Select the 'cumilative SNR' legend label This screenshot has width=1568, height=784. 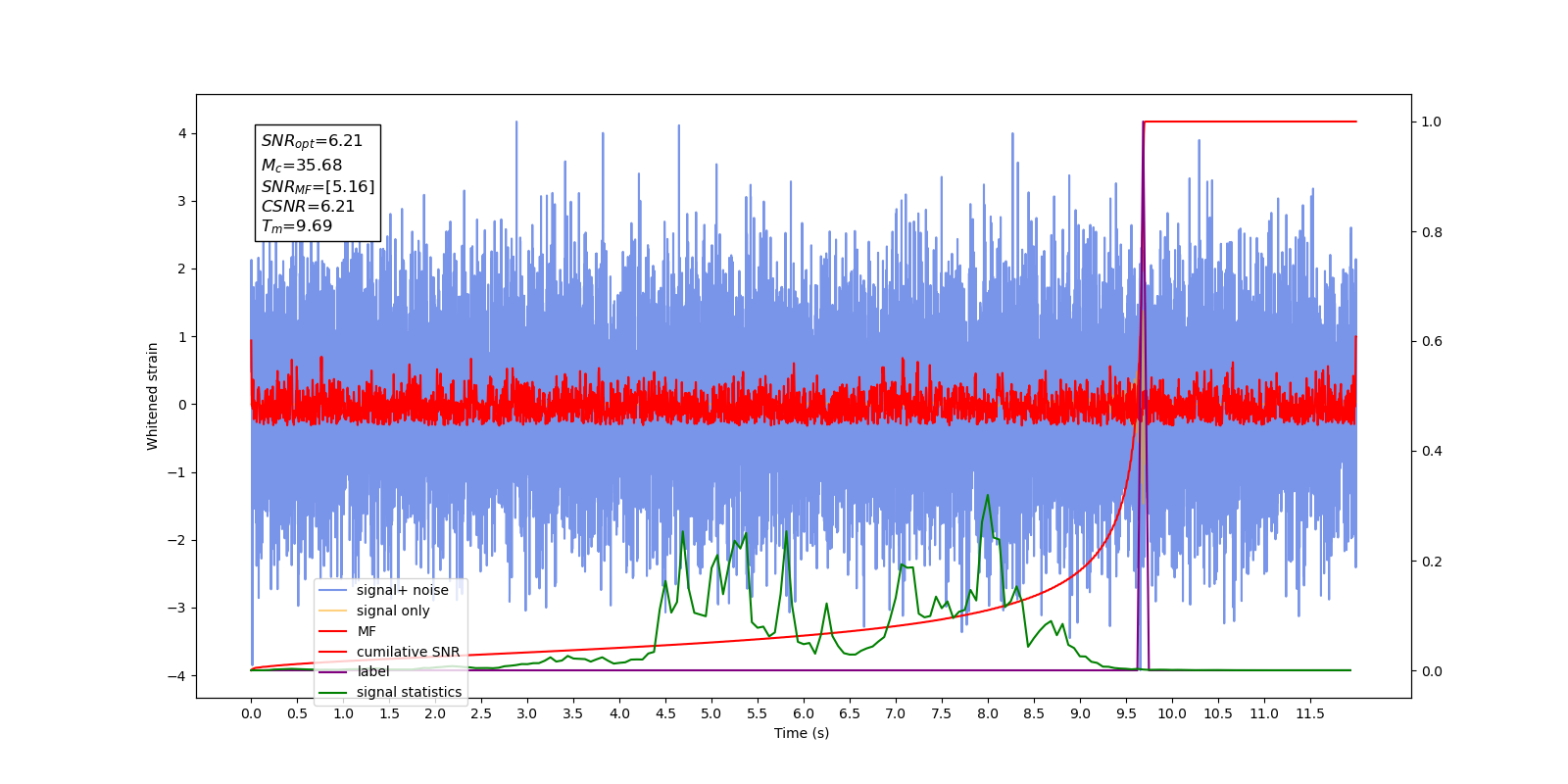[x=408, y=652]
